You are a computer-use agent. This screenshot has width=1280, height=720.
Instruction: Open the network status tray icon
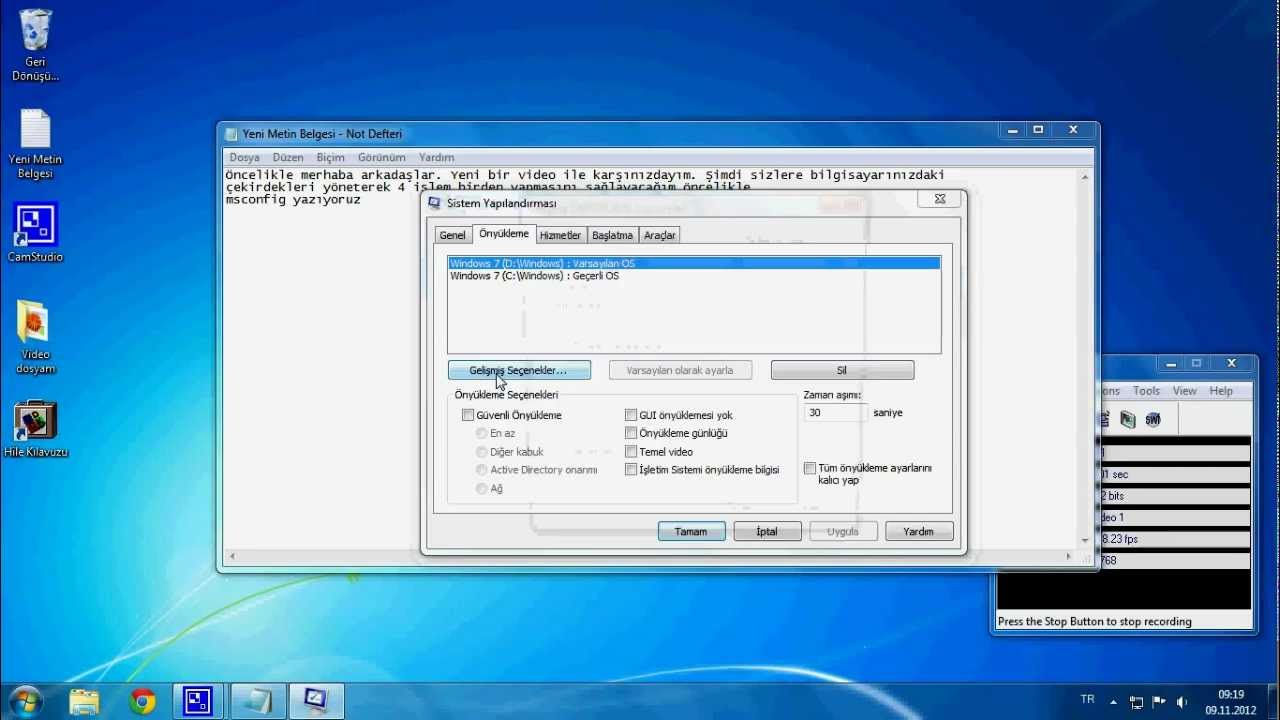(1136, 702)
